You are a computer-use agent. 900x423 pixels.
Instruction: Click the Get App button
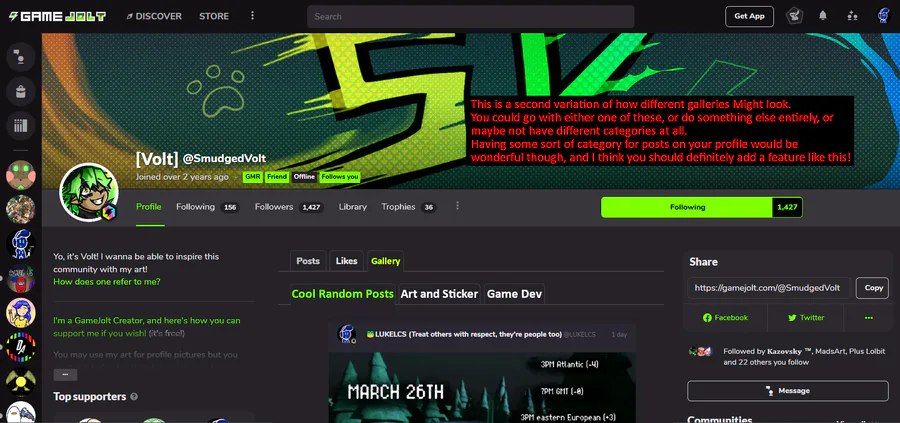[749, 16]
